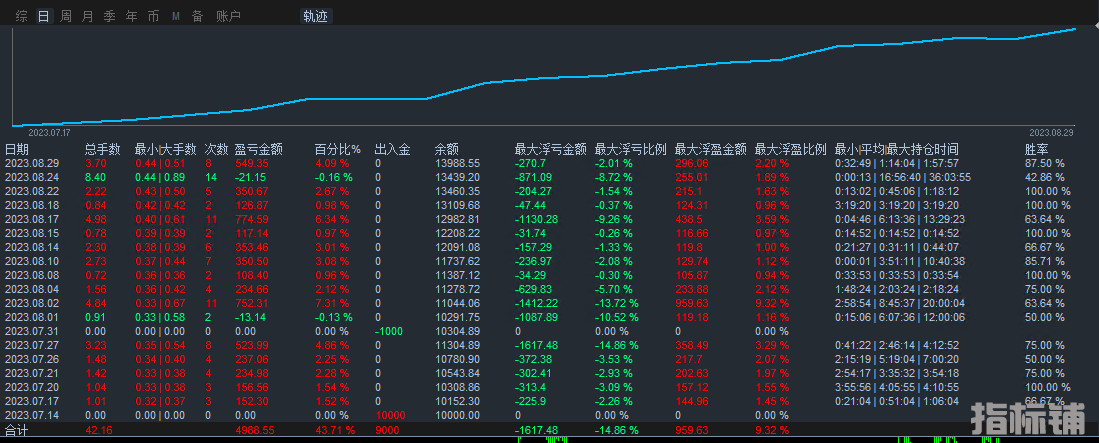
Task: Click the 最大浮亏金额 column header
Action: click(550, 149)
